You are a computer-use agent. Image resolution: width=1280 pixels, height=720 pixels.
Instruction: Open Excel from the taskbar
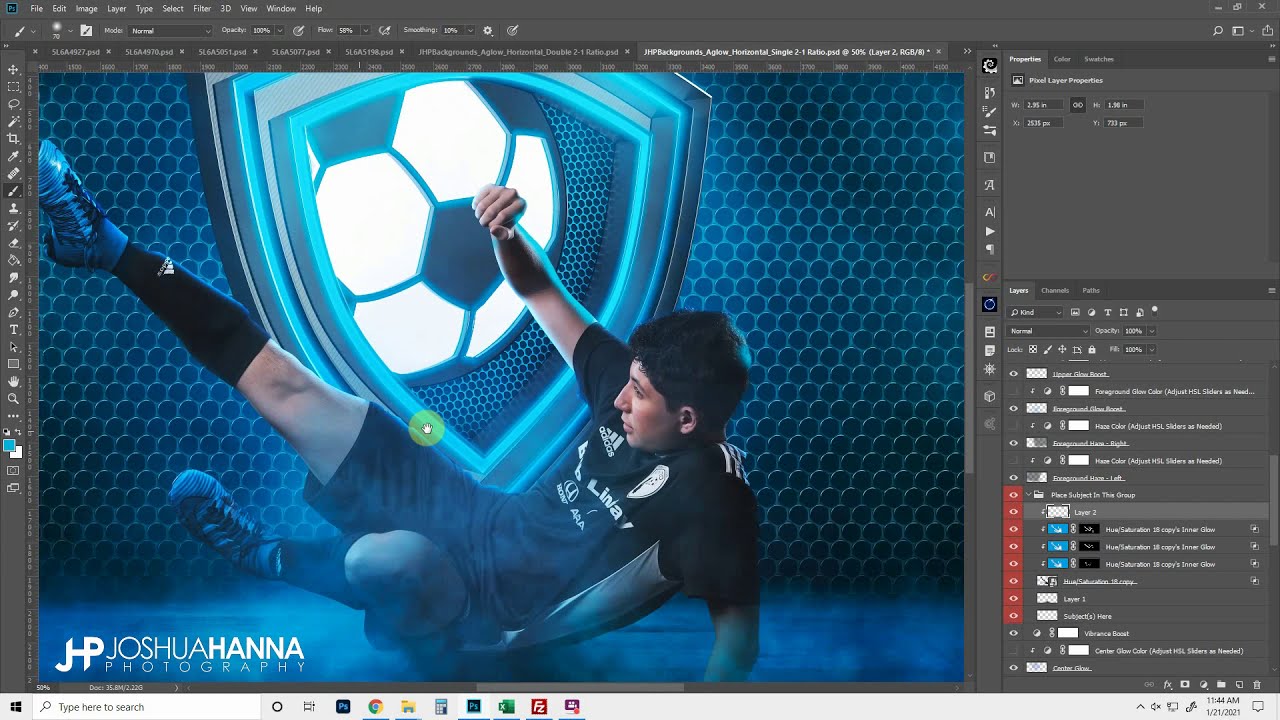[x=506, y=707]
